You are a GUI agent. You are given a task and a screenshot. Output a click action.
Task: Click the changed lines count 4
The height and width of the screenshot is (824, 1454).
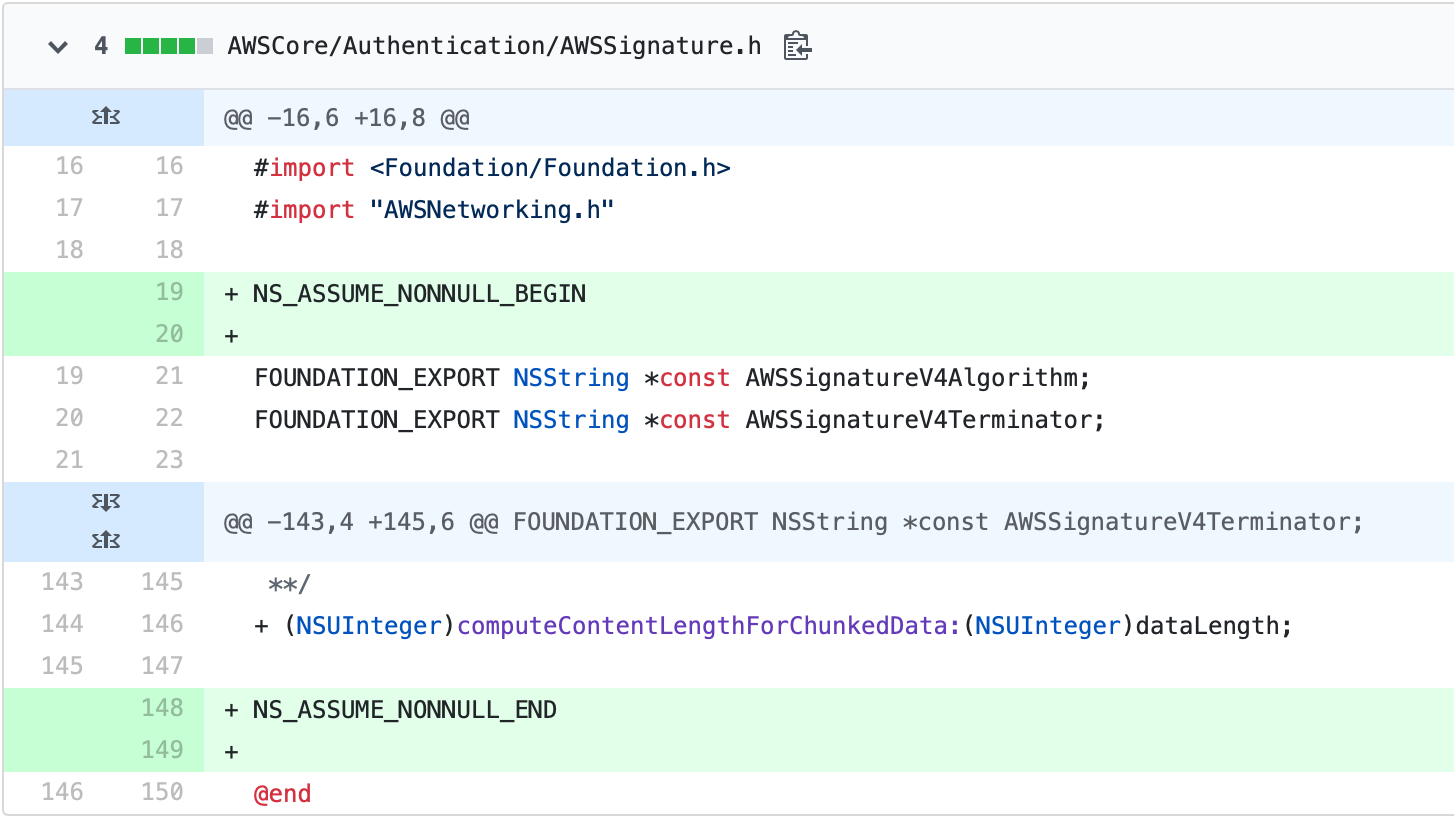pos(101,46)
